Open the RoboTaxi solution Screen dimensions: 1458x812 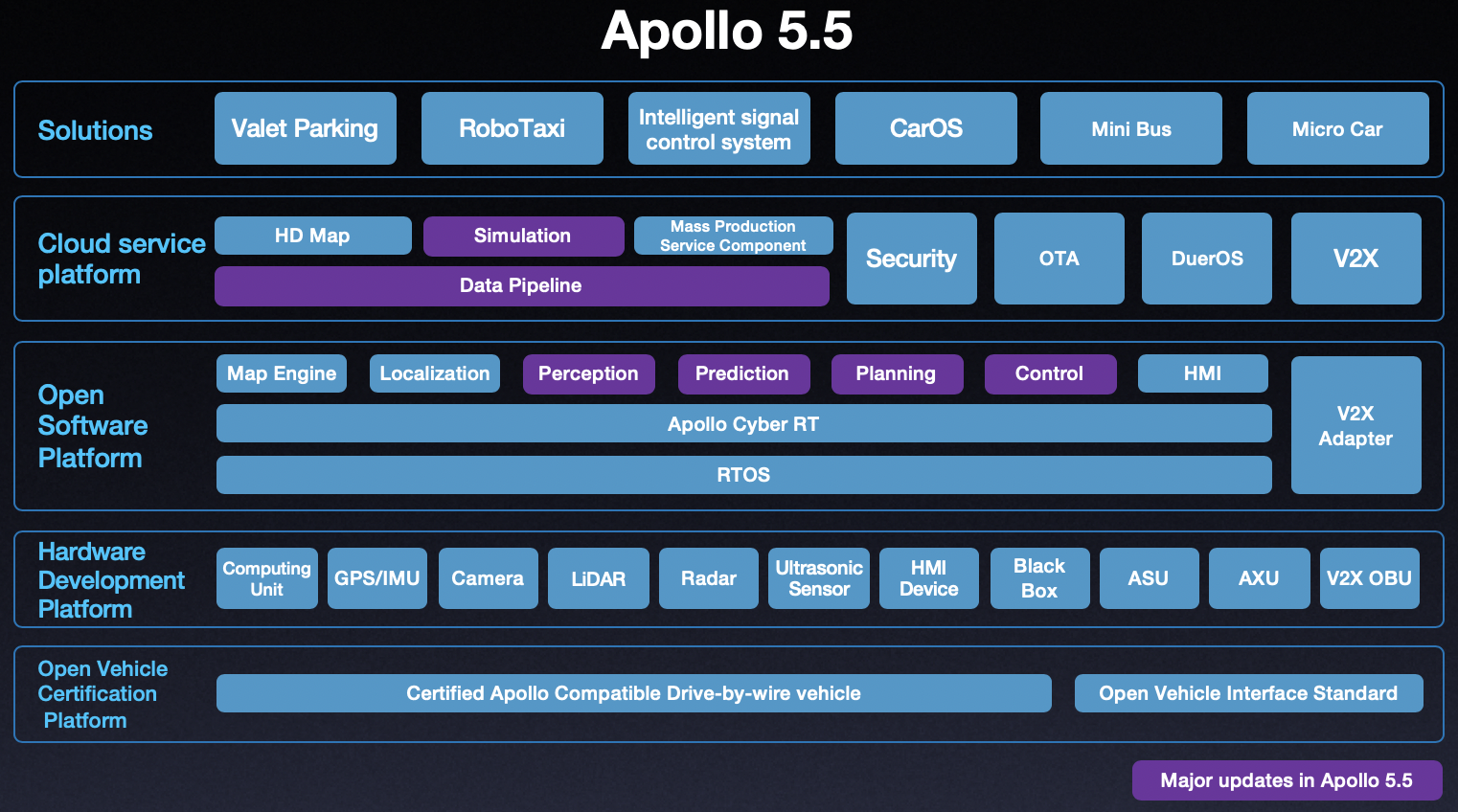coord(512,127)
